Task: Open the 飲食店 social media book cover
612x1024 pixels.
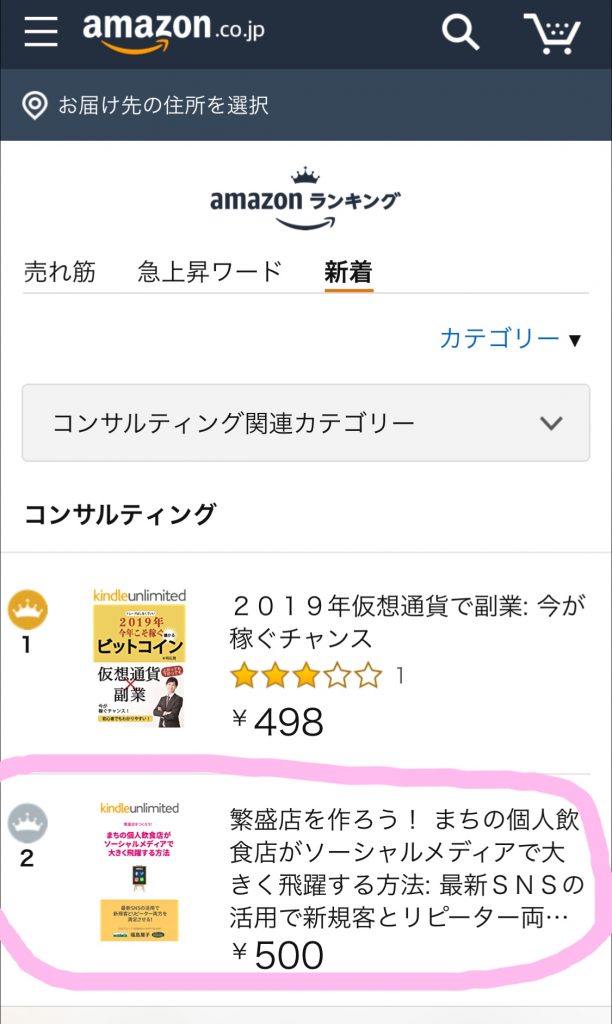Action: (x=139, y=870)
